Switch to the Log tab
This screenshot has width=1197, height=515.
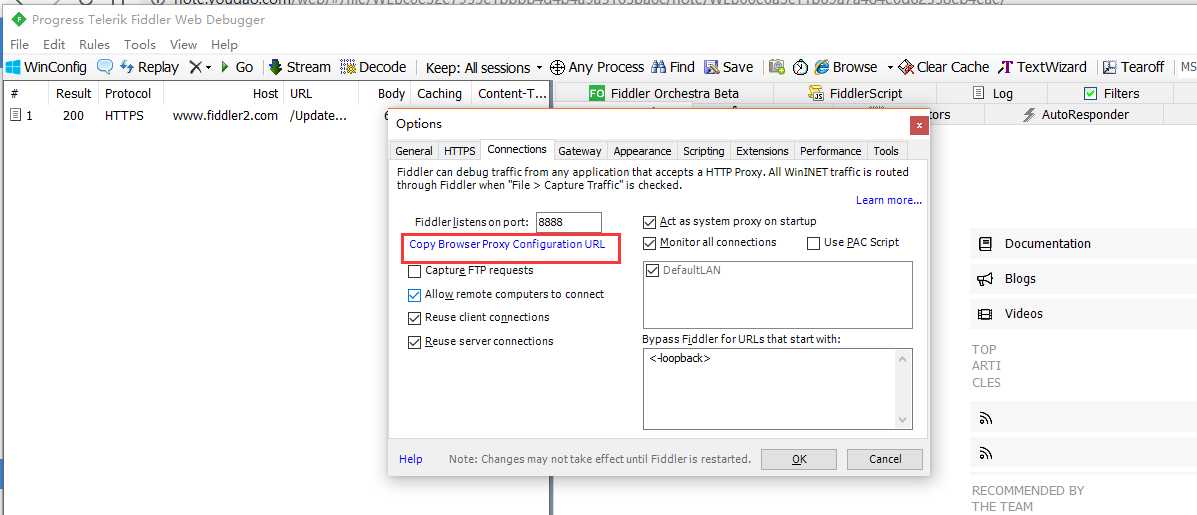pos(992,94)
